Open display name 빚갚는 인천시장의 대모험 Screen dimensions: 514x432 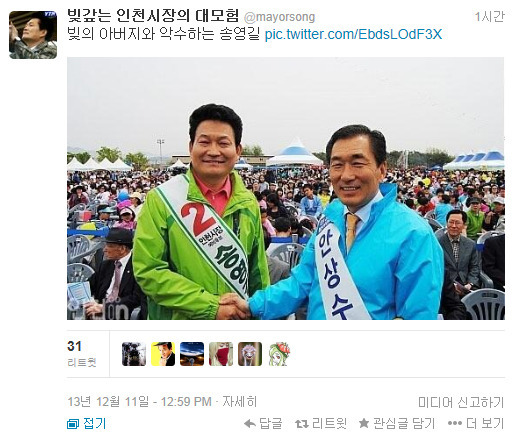point(153,15)
